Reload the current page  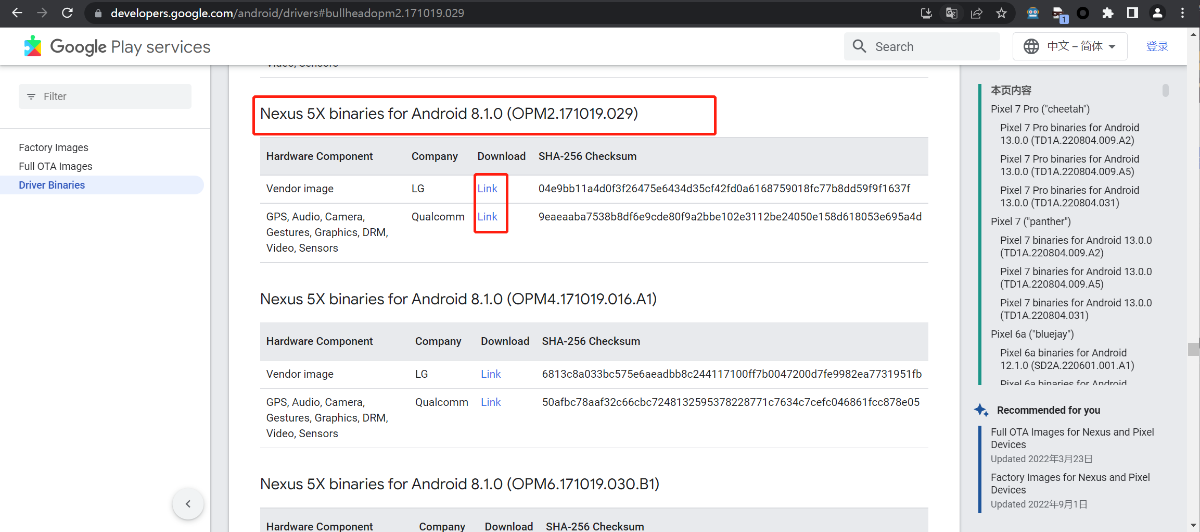[x=67, y=14]
